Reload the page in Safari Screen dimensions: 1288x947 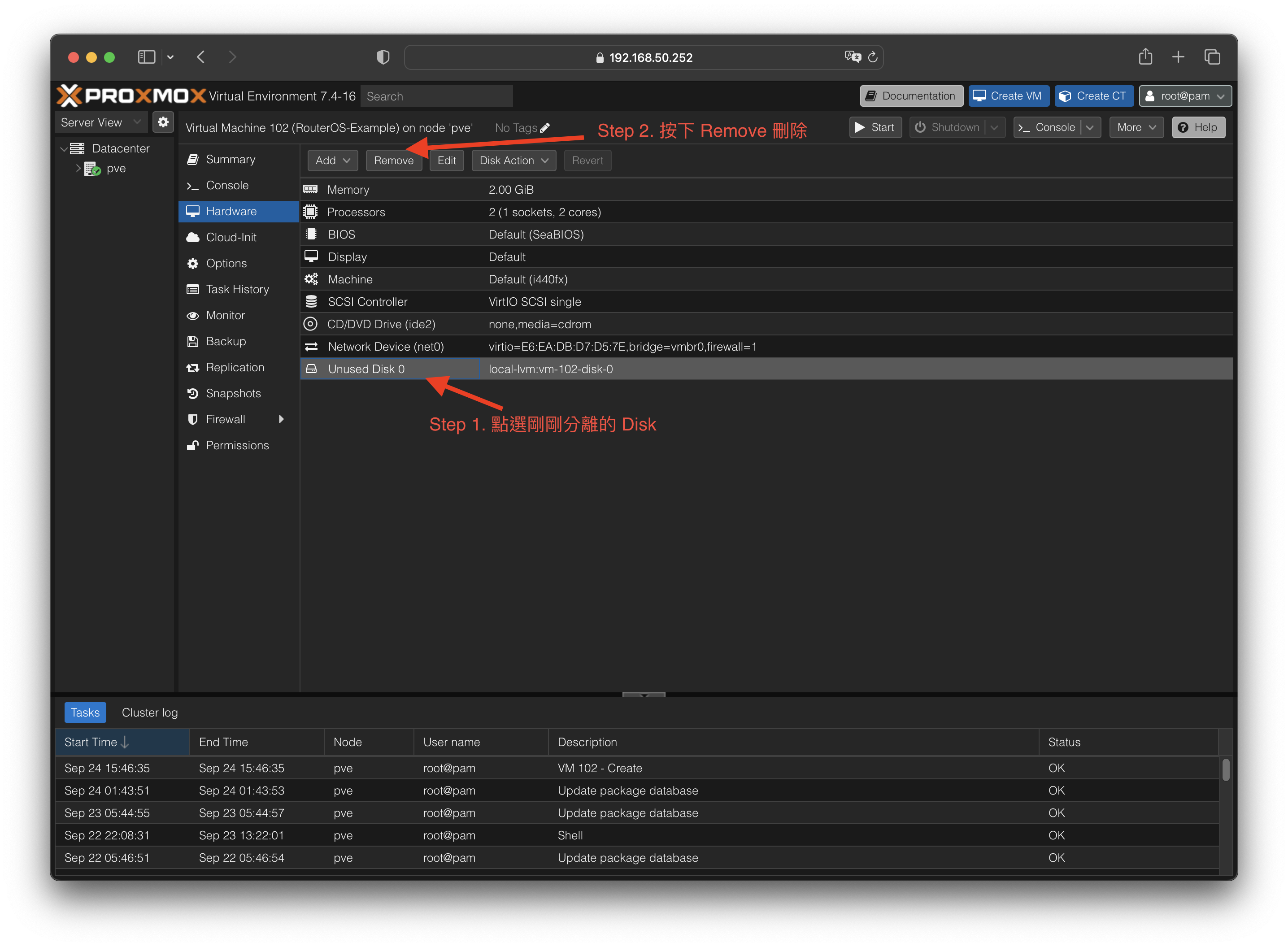click(x=873, y=57)
